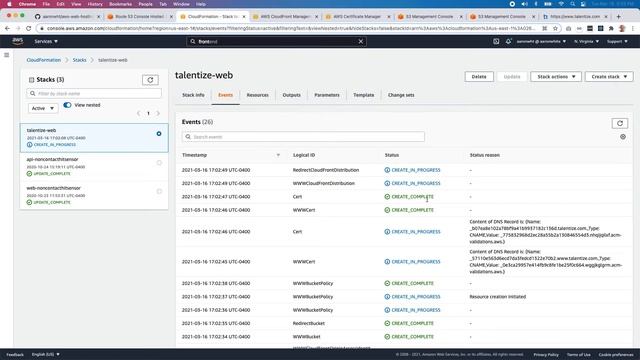Open the Privacy Policy link
This screenshot has width=640, height=360.
(546, 355)
